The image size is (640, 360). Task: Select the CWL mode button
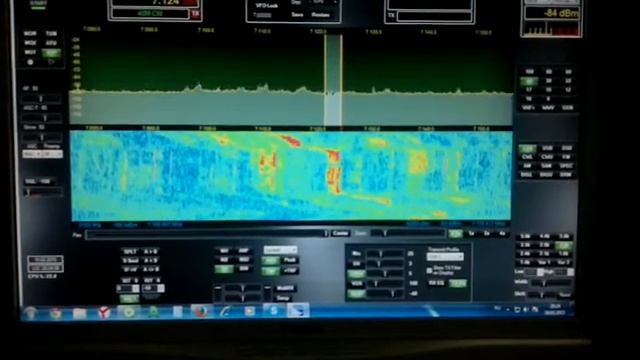527,157
